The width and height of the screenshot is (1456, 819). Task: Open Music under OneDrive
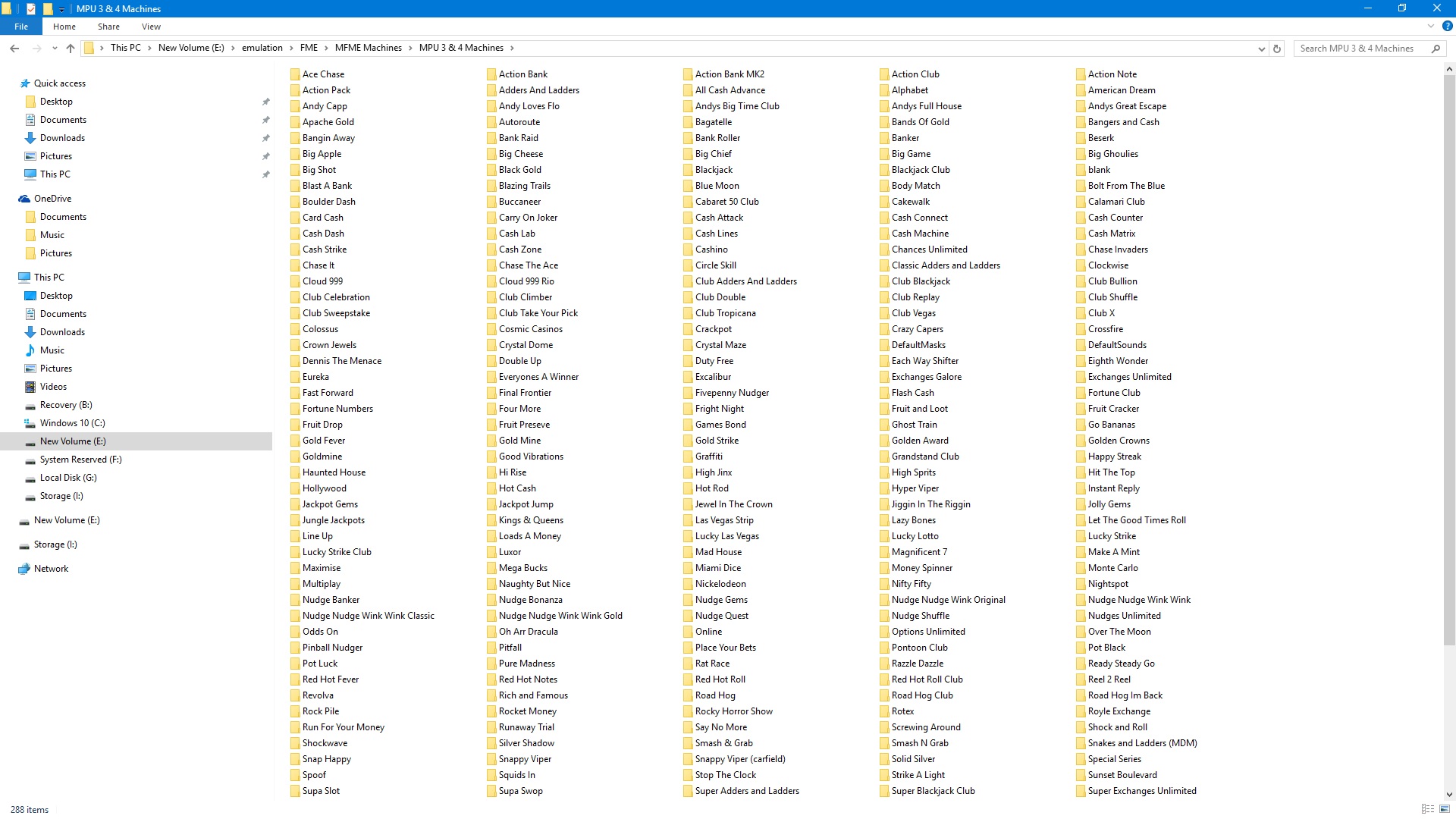(x=52, y=235)
